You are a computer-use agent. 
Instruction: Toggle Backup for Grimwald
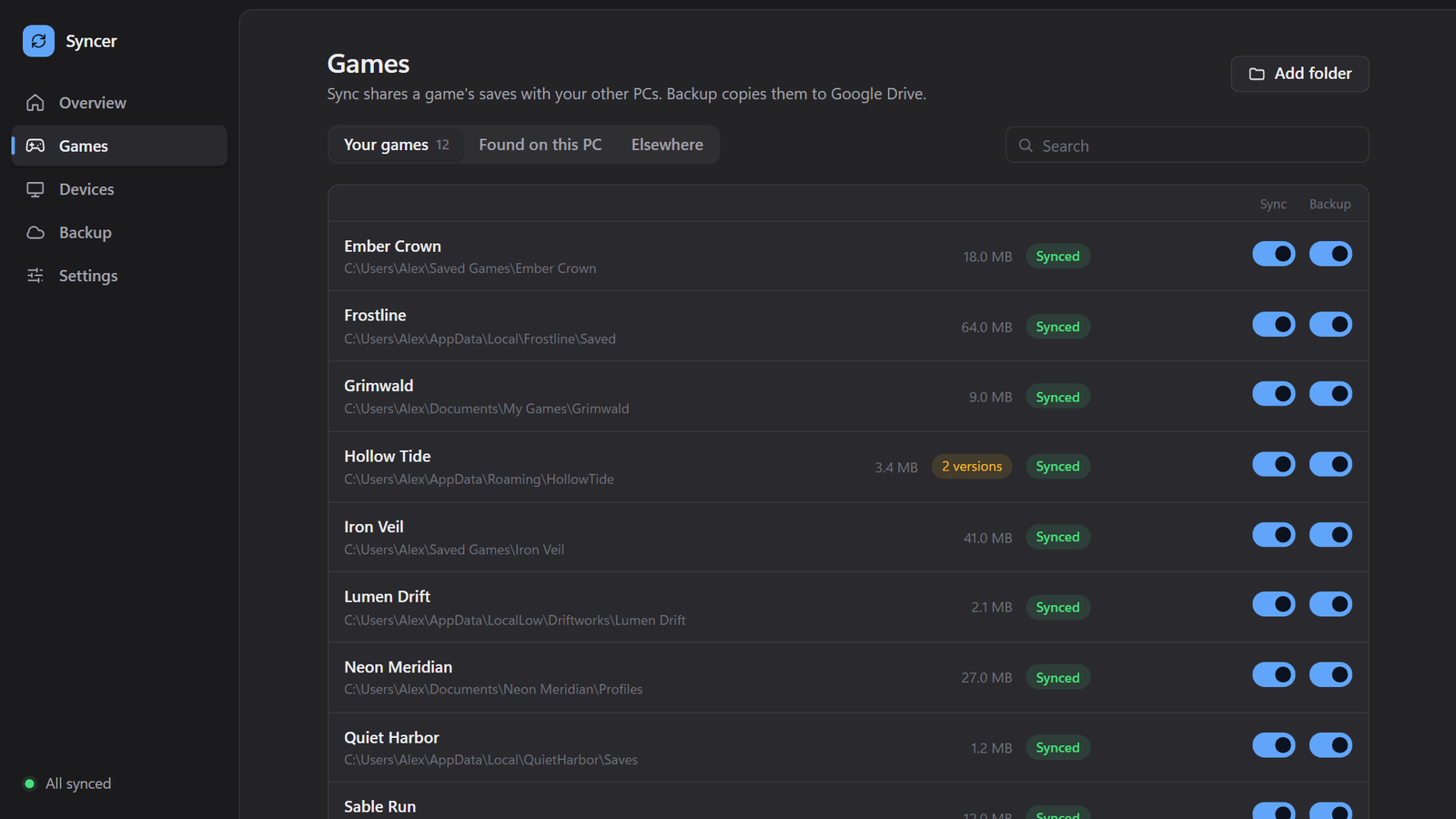point(1330,394)
